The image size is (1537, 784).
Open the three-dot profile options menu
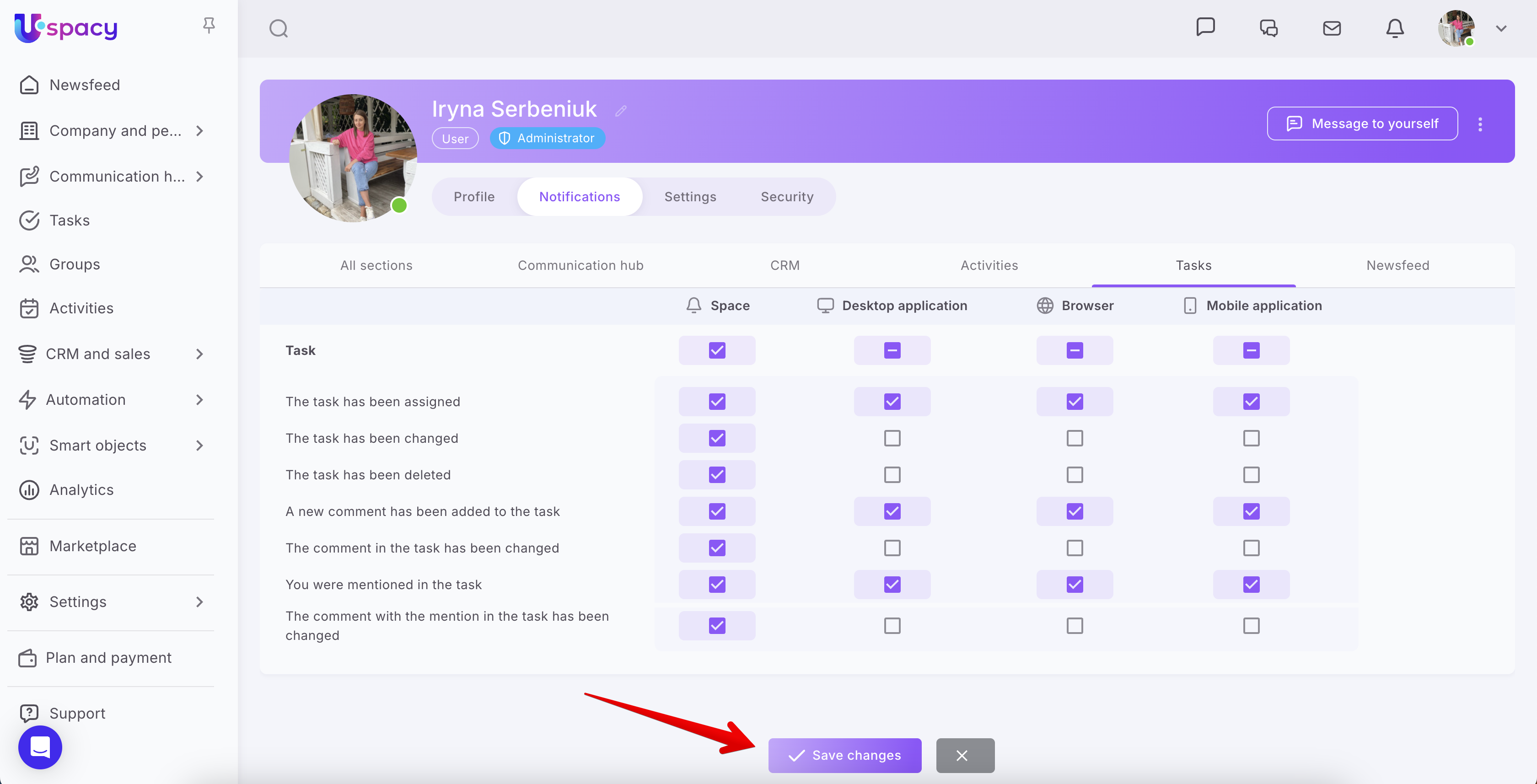tap(1480, 124)
